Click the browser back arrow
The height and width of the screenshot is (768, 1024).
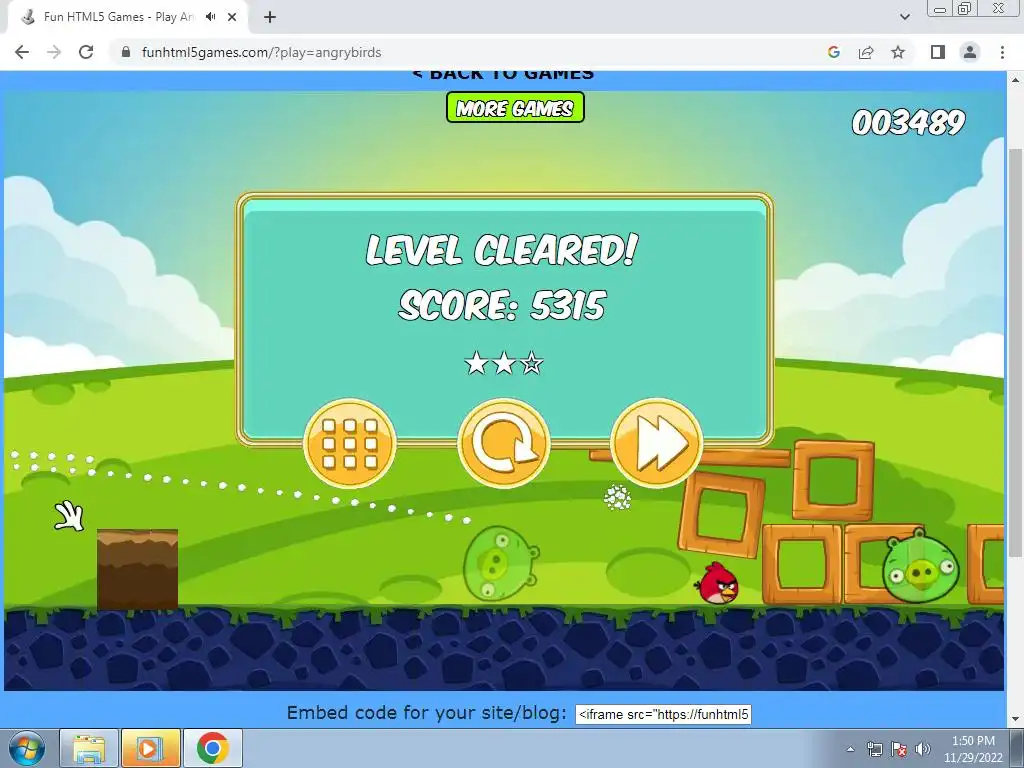pyautogui.click(x=22, y=52)
